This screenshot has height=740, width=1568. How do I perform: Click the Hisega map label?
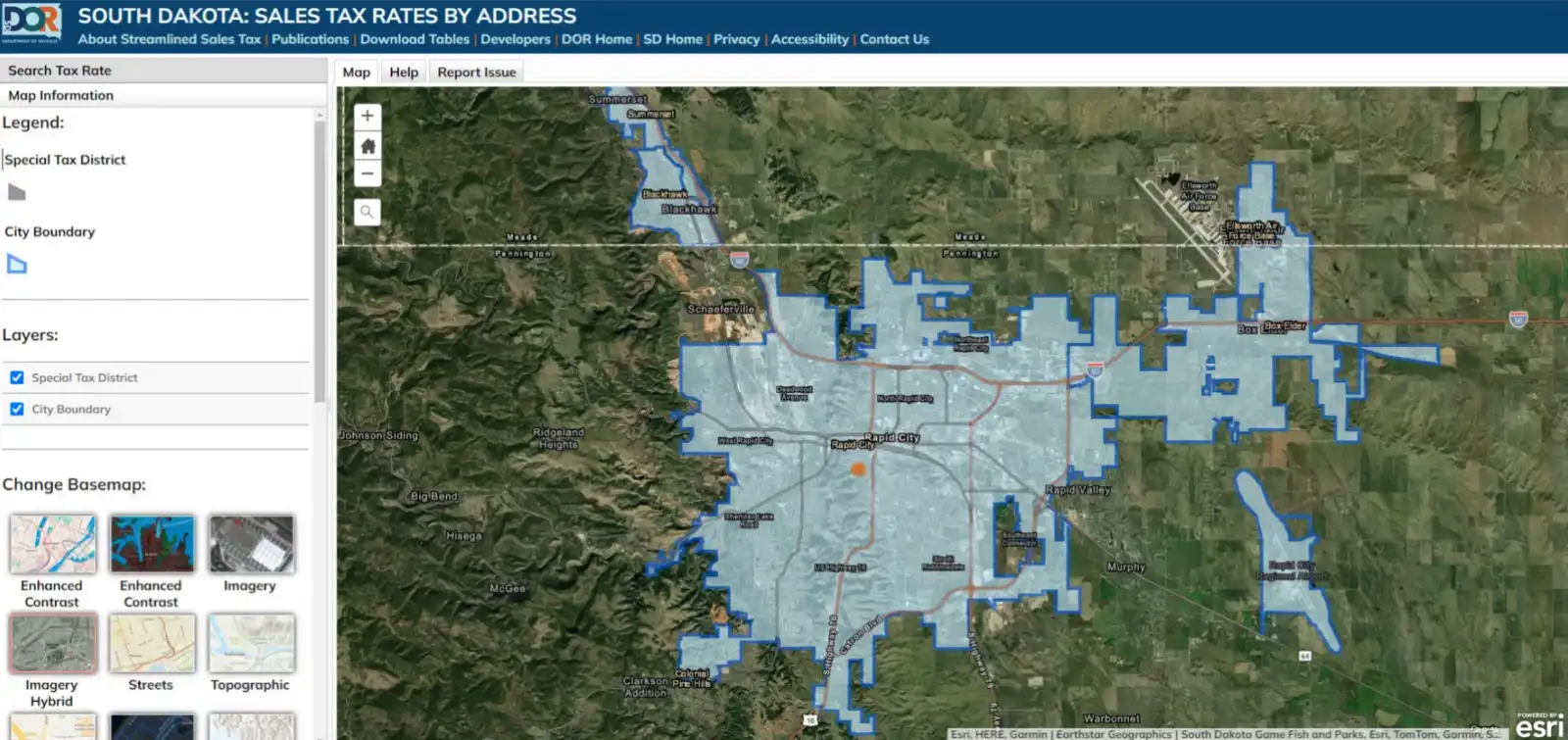[x=464, y=536]
